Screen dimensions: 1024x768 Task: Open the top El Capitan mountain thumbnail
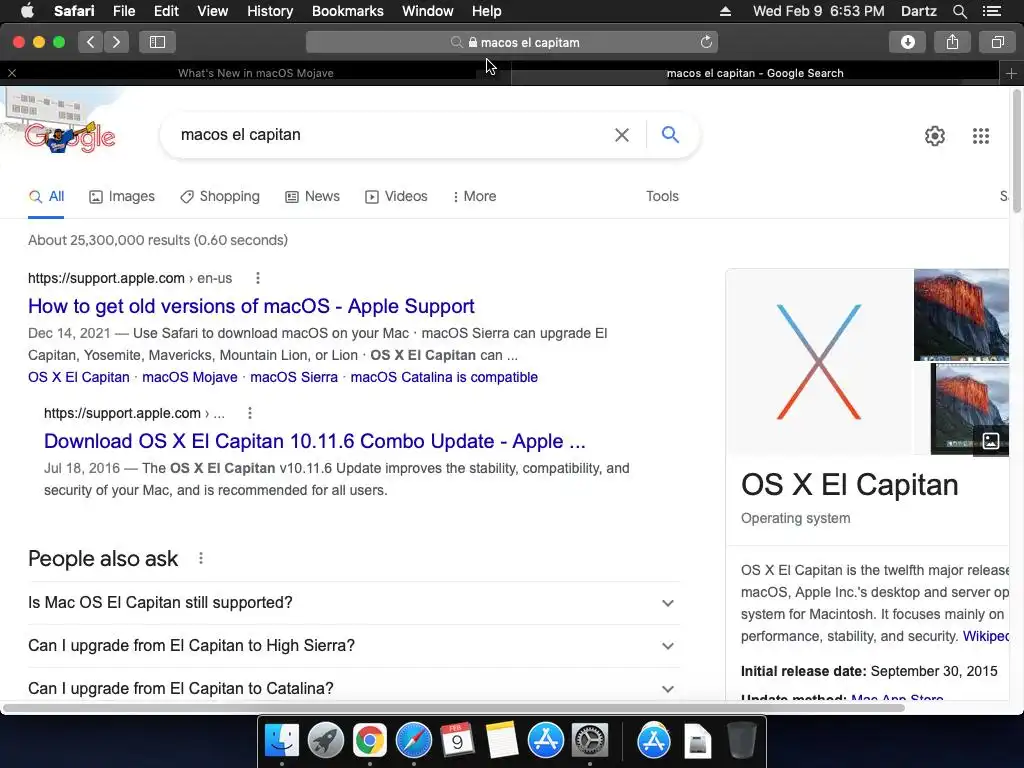[x=961, y=314]
